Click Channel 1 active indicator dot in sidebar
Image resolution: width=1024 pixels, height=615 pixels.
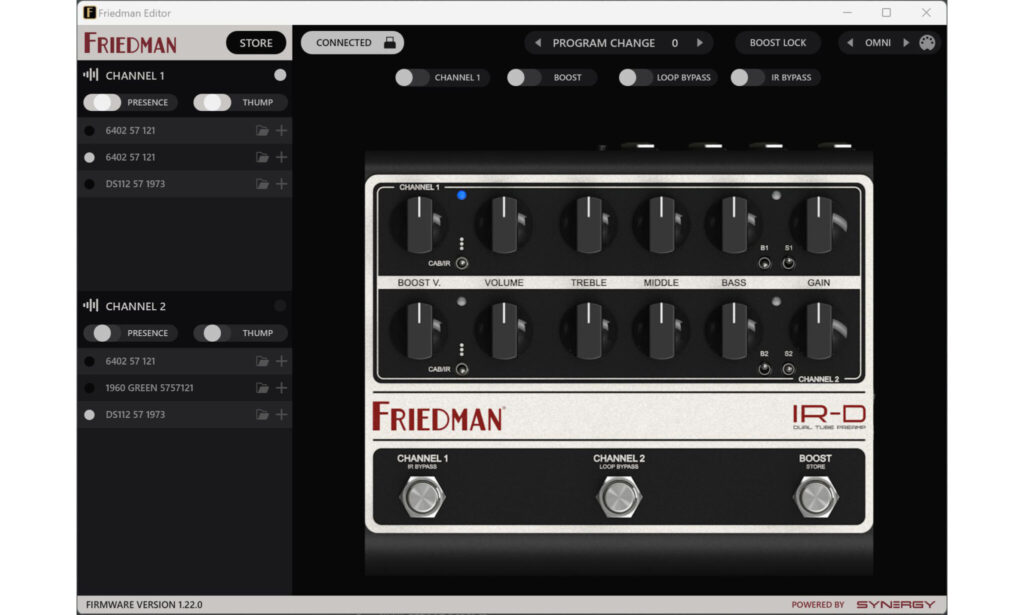point(280,75)
